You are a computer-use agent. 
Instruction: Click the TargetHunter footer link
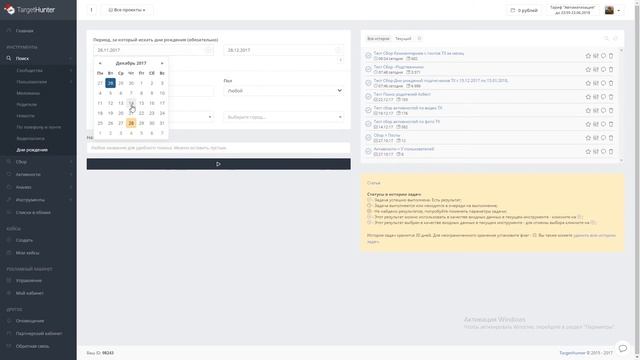click(x=572, y=353)
